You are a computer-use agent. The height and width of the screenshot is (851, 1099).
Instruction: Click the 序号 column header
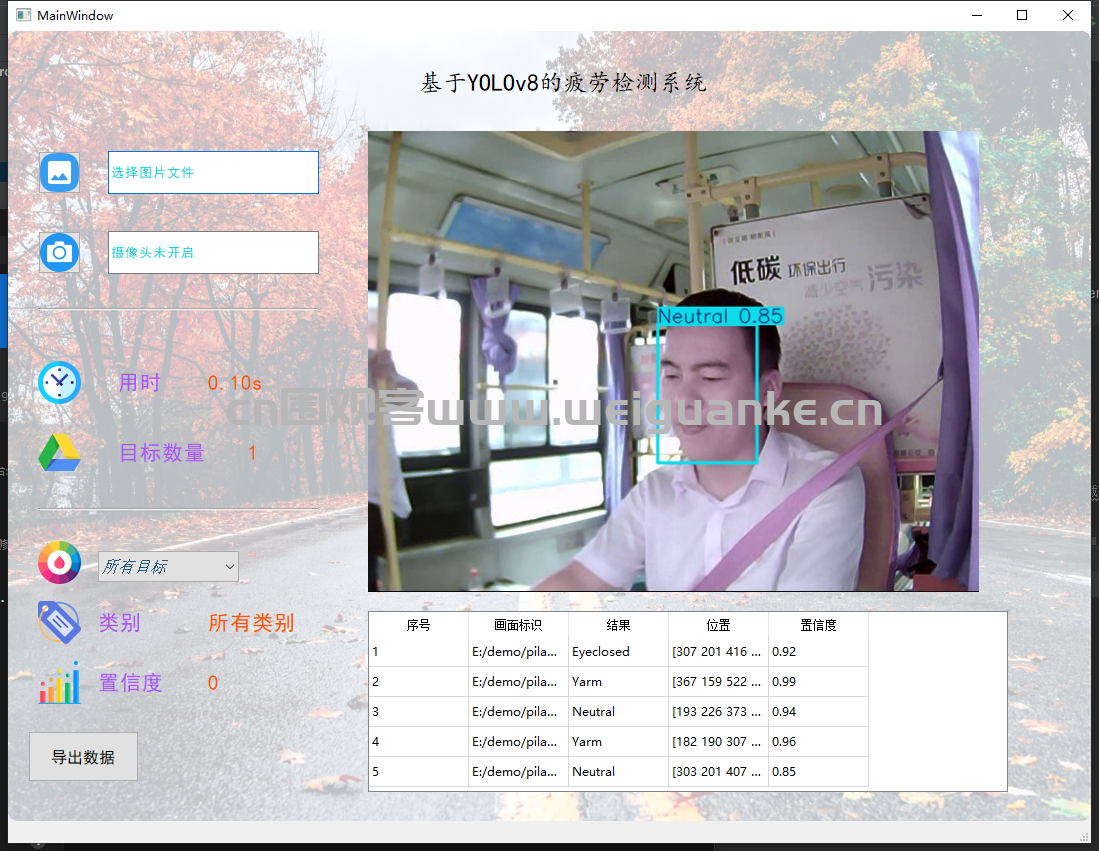tap(418, 625)
